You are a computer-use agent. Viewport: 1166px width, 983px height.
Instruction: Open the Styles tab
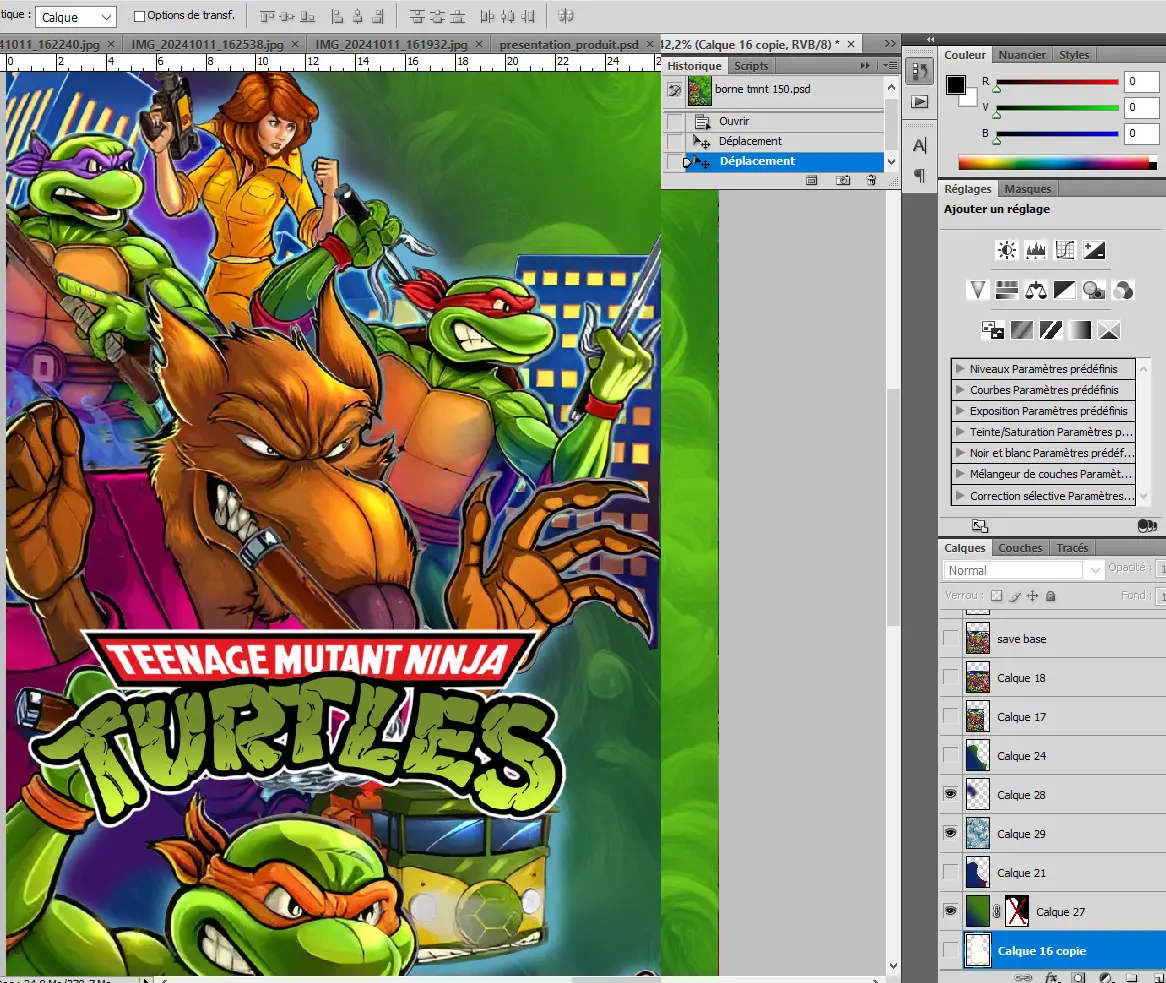pos(1074,54)
